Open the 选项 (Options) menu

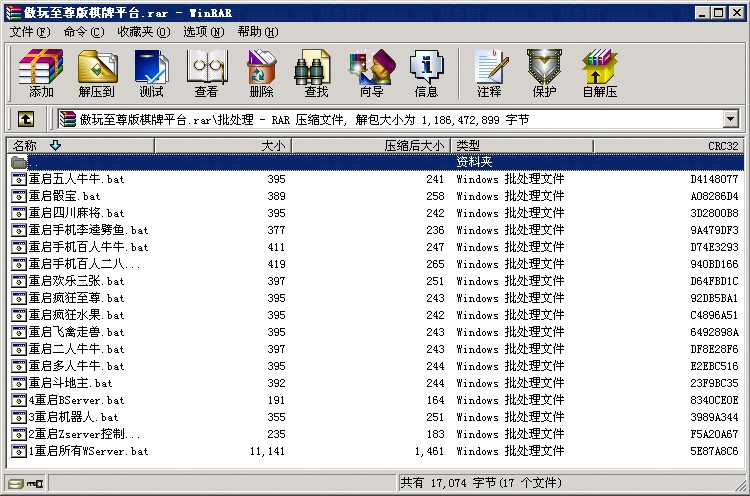point(201,32)
